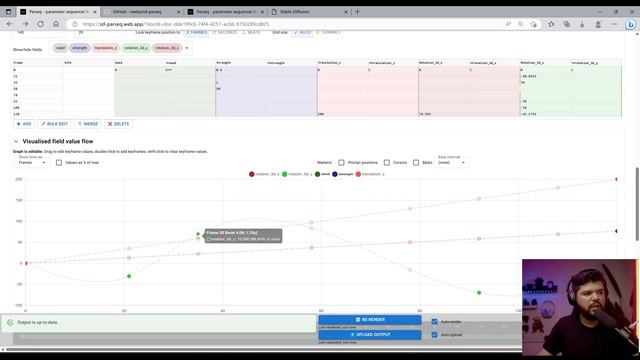This screenshot has width=640, height=360.
Task: Toggle the strength field chip
Action: (x=80, y=48)
